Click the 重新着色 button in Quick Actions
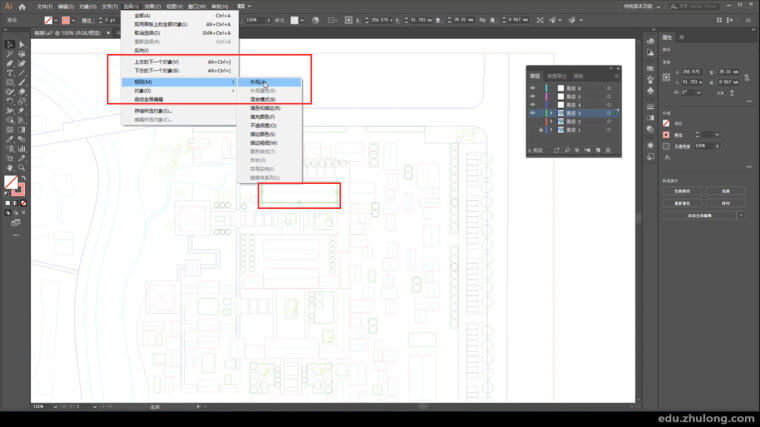 pyautogui.click(x=683, y=202)
